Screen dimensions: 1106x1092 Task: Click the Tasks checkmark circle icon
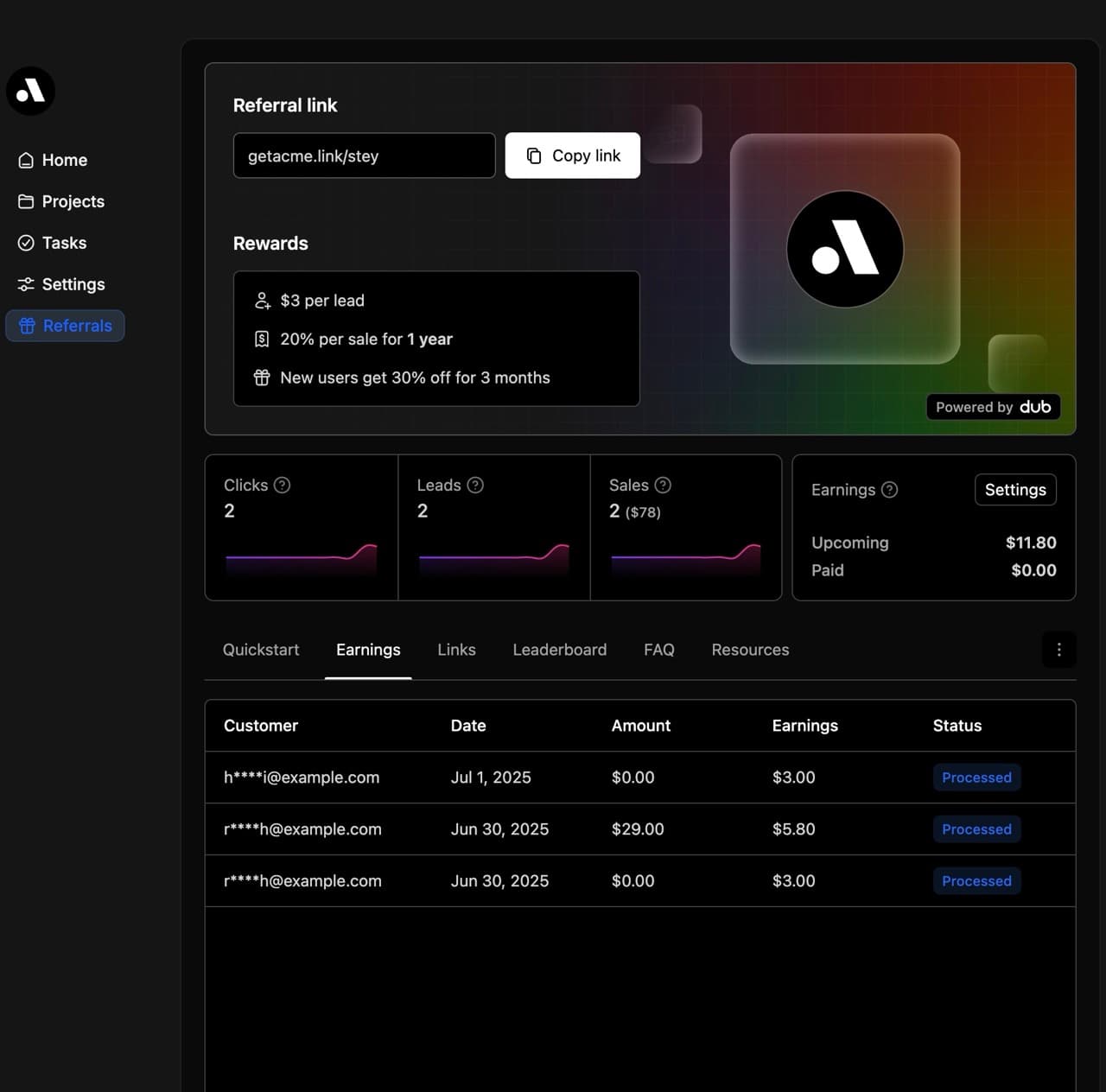tap(26, 243)
